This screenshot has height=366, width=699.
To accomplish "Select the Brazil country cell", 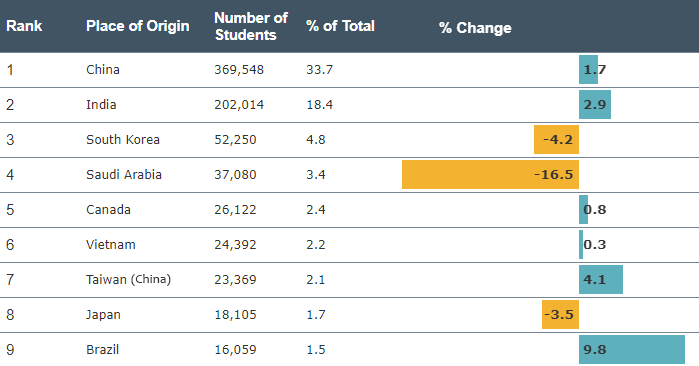I will point(103,350).
